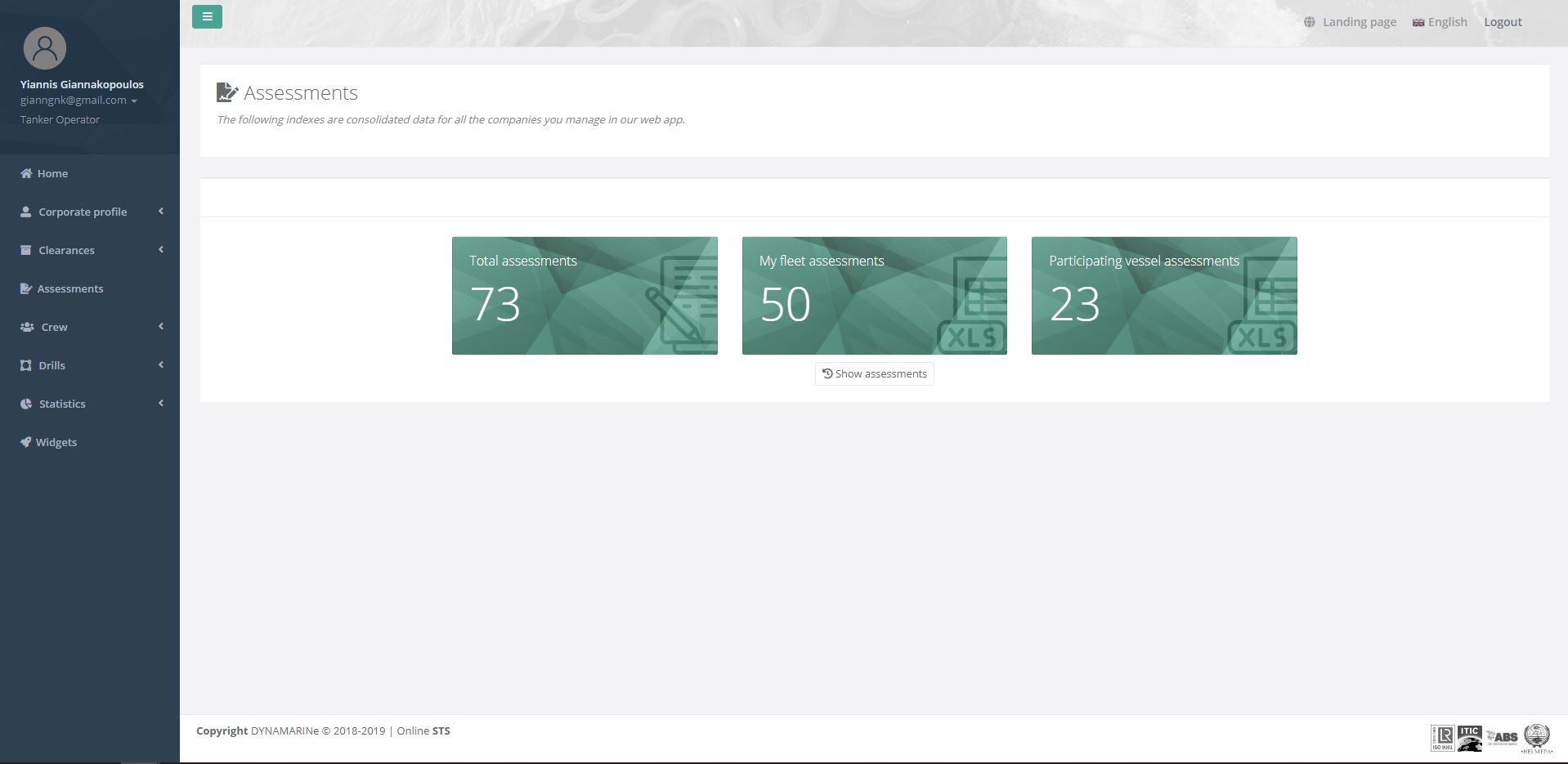Click the user avatar profile image
This screenshot has width=1568, height=764.
pos(45,48)
